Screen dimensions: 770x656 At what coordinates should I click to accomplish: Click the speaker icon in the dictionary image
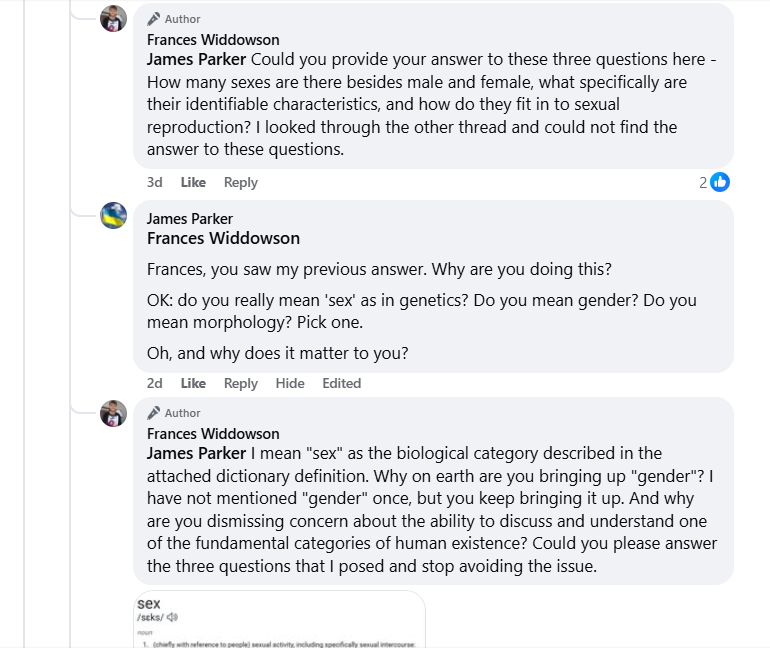pyautogui.click(x=173, y=617)
